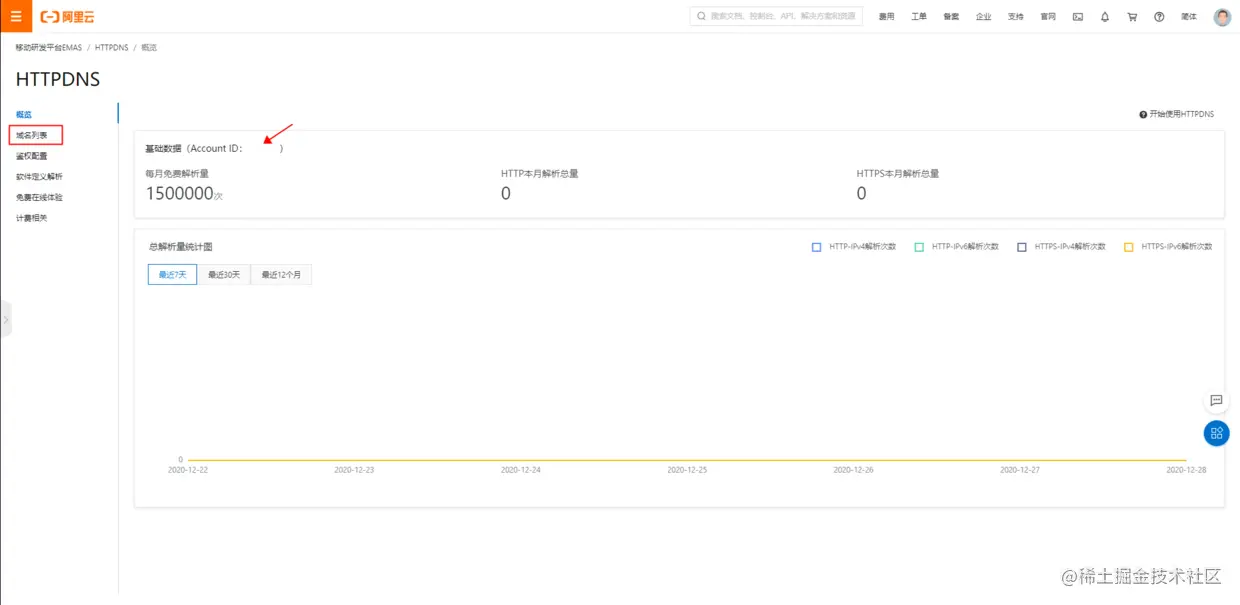This screenshot has height=605, width=1240.
Task: Open 官网 link in top bar
Action: 1047,17
